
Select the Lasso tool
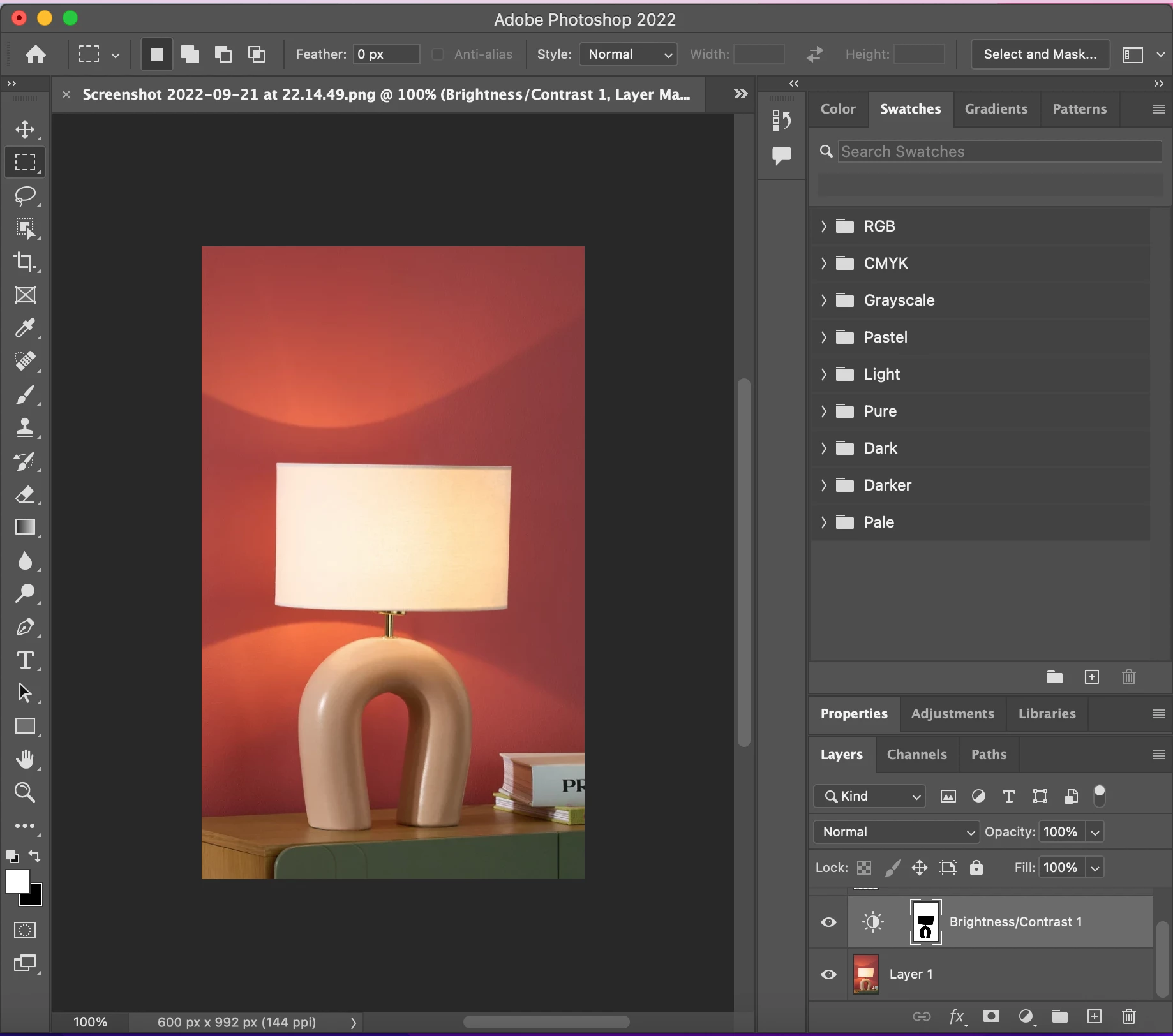point(25,196)
